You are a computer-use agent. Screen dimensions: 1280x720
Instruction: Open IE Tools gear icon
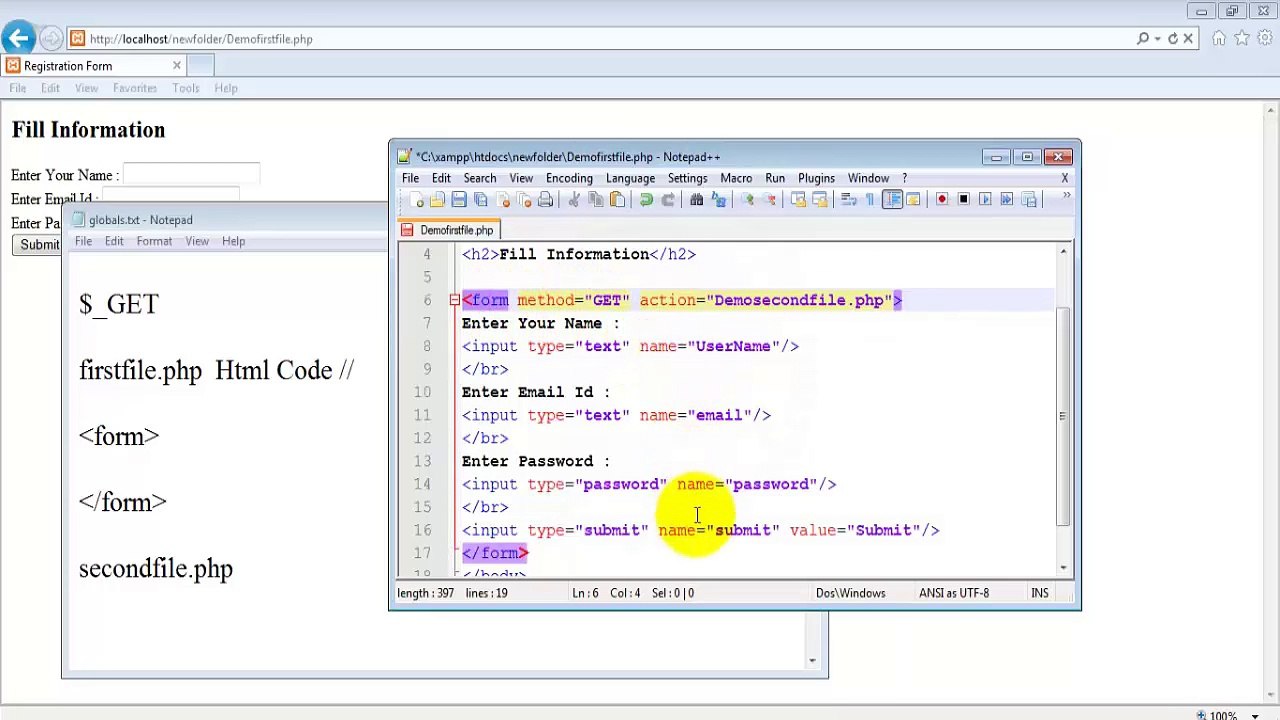coord(1264,39)
